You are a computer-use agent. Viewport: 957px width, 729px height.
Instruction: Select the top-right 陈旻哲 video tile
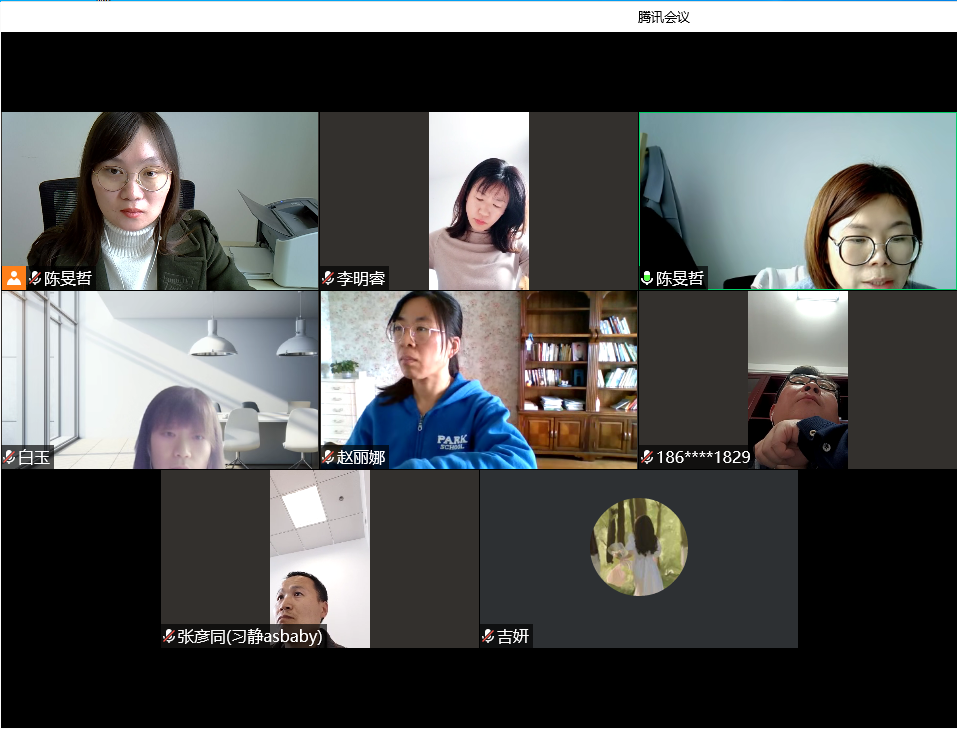(x=797, y=200)
